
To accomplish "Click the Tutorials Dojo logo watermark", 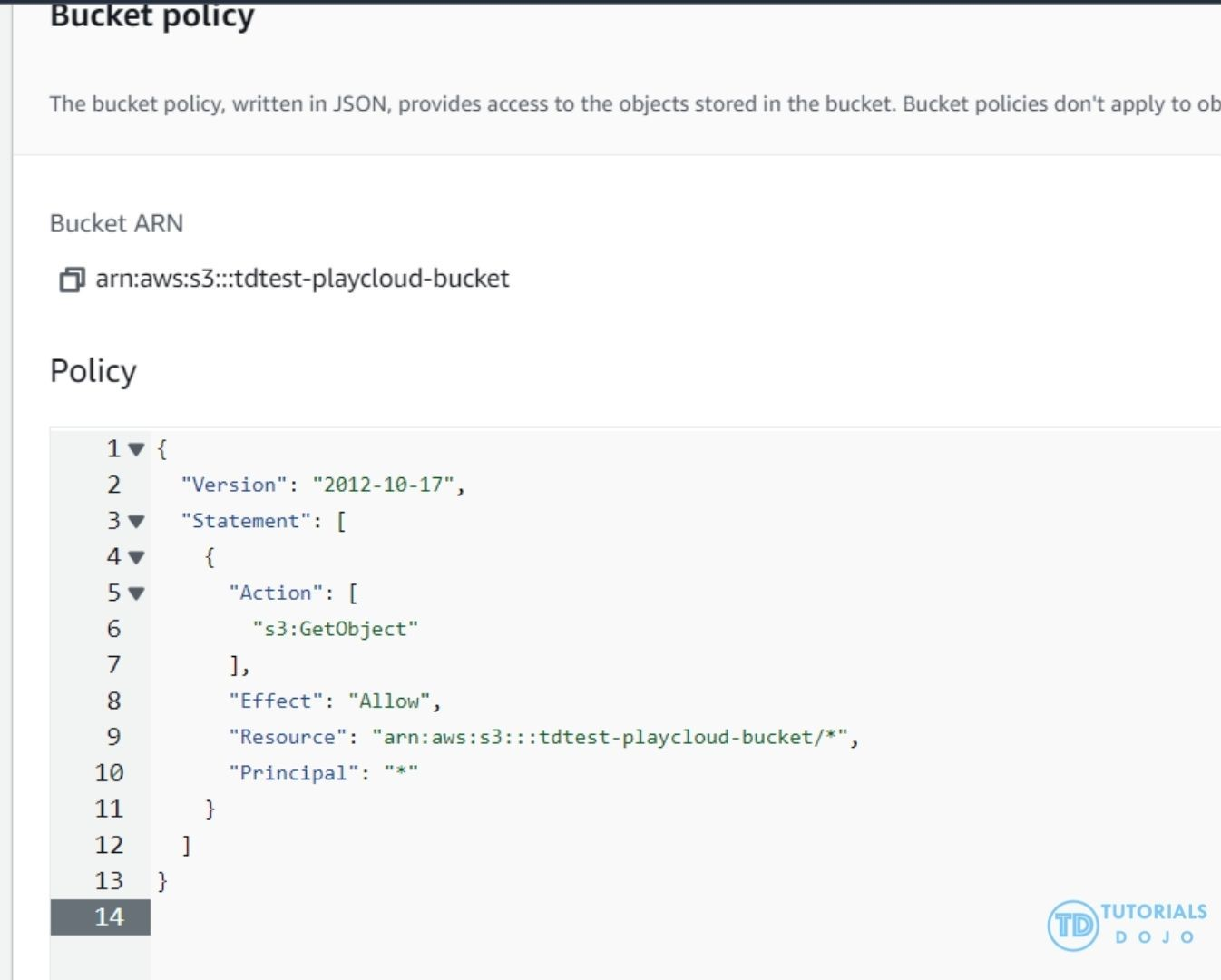I will tap(1128, 925).
